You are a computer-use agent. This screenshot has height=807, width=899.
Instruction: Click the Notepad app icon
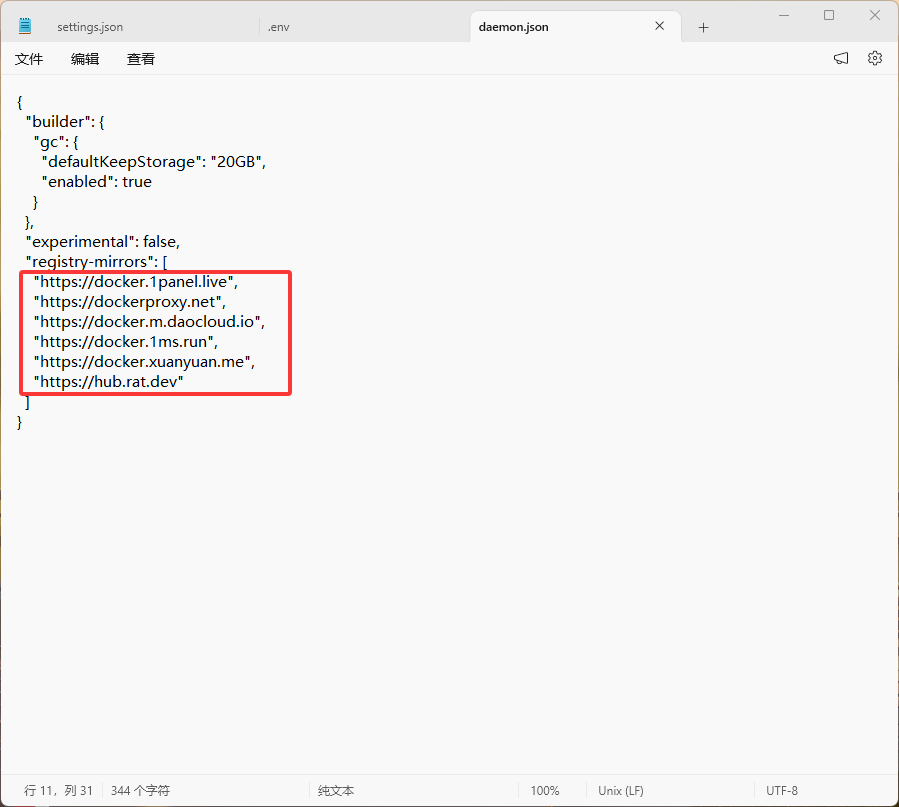[25, 26]
